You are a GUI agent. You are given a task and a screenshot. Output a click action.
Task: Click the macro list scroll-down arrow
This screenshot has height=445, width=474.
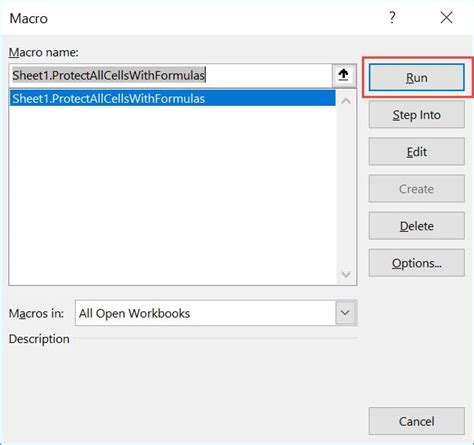[x=346, y=274]
